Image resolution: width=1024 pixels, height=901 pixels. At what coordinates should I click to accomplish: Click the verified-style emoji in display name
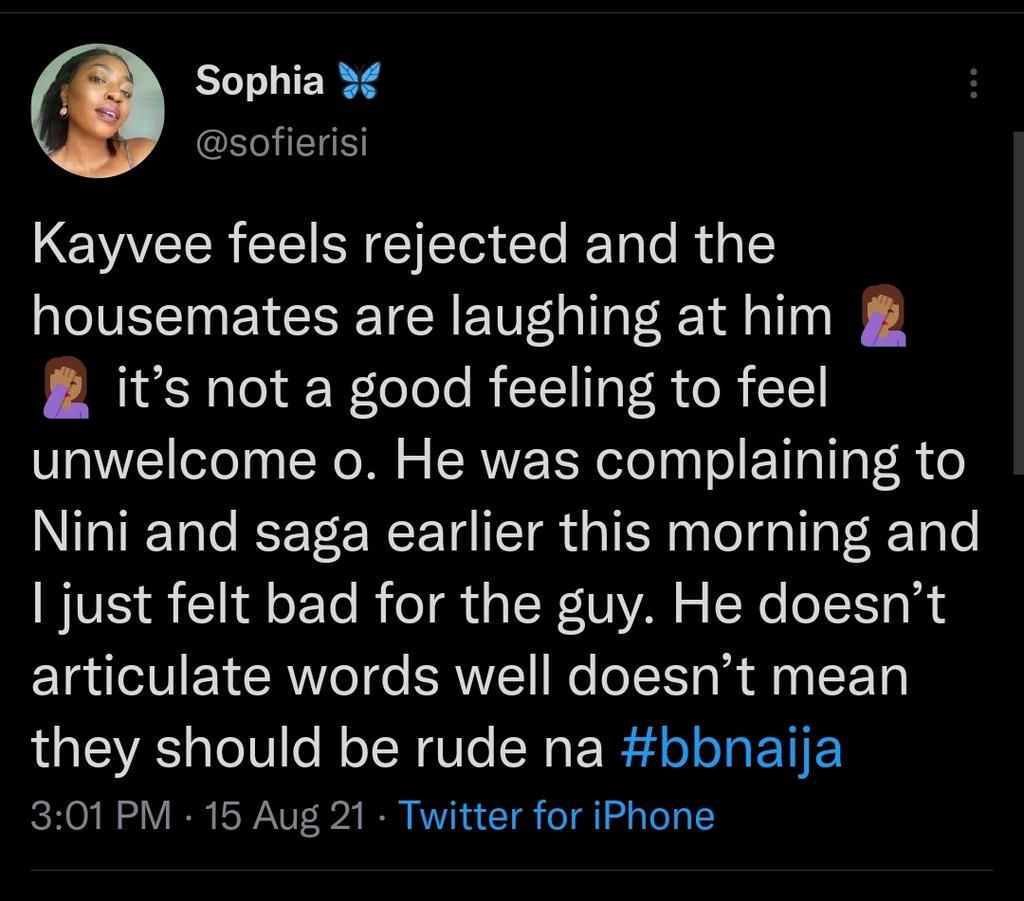tap(360, 79)
